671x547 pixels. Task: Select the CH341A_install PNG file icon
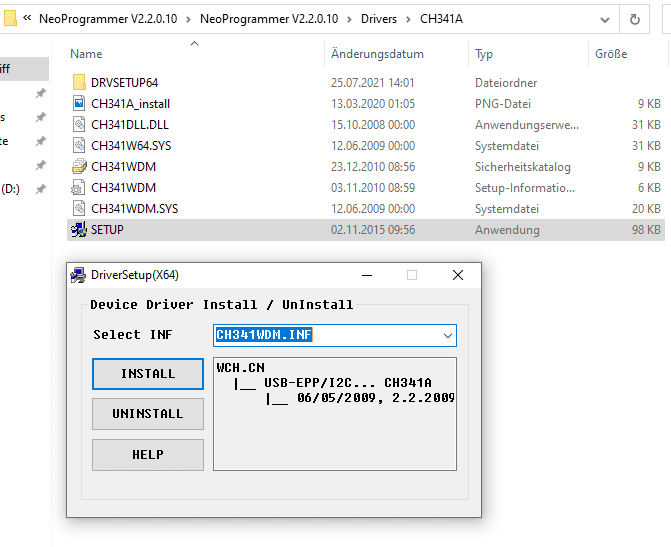coord(79,104)
